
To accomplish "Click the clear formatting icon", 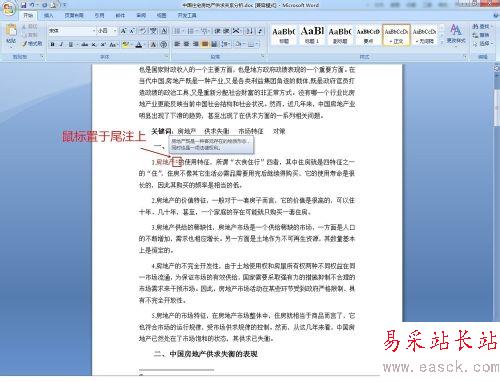I will pos(143,31).
